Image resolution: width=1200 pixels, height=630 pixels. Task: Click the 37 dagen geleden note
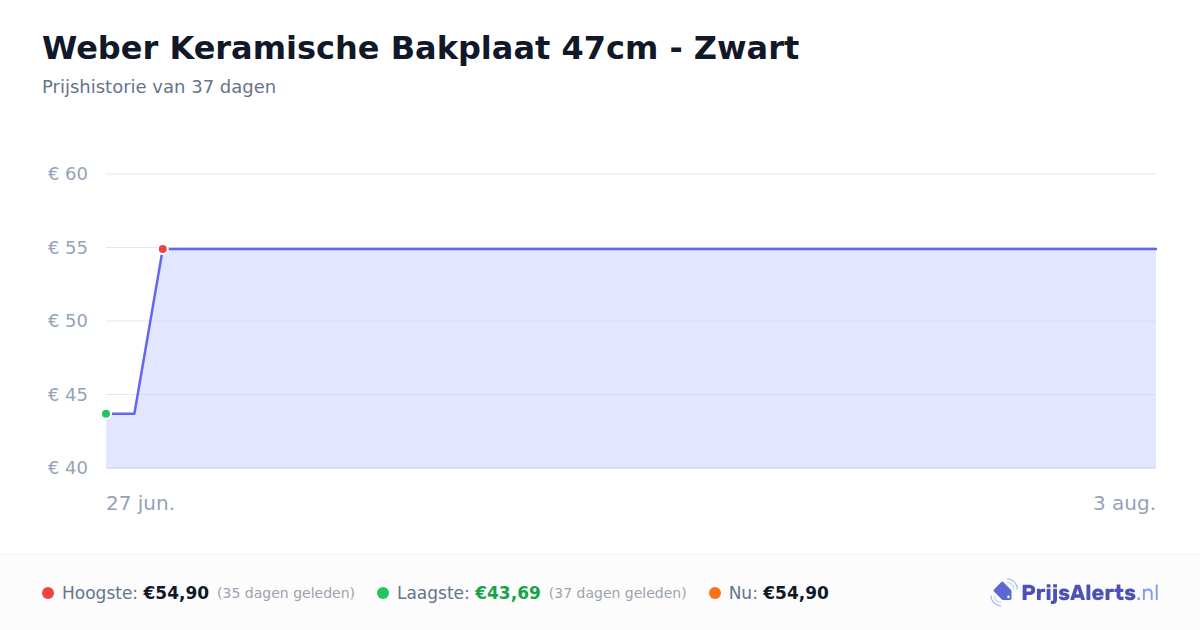618,593
